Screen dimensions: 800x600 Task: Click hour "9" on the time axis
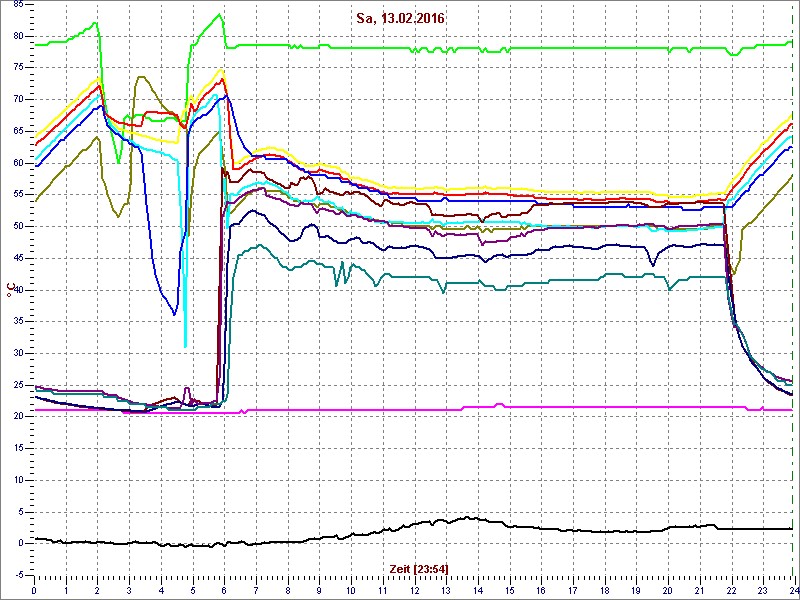pyautogui.click(x=319, y=591)
